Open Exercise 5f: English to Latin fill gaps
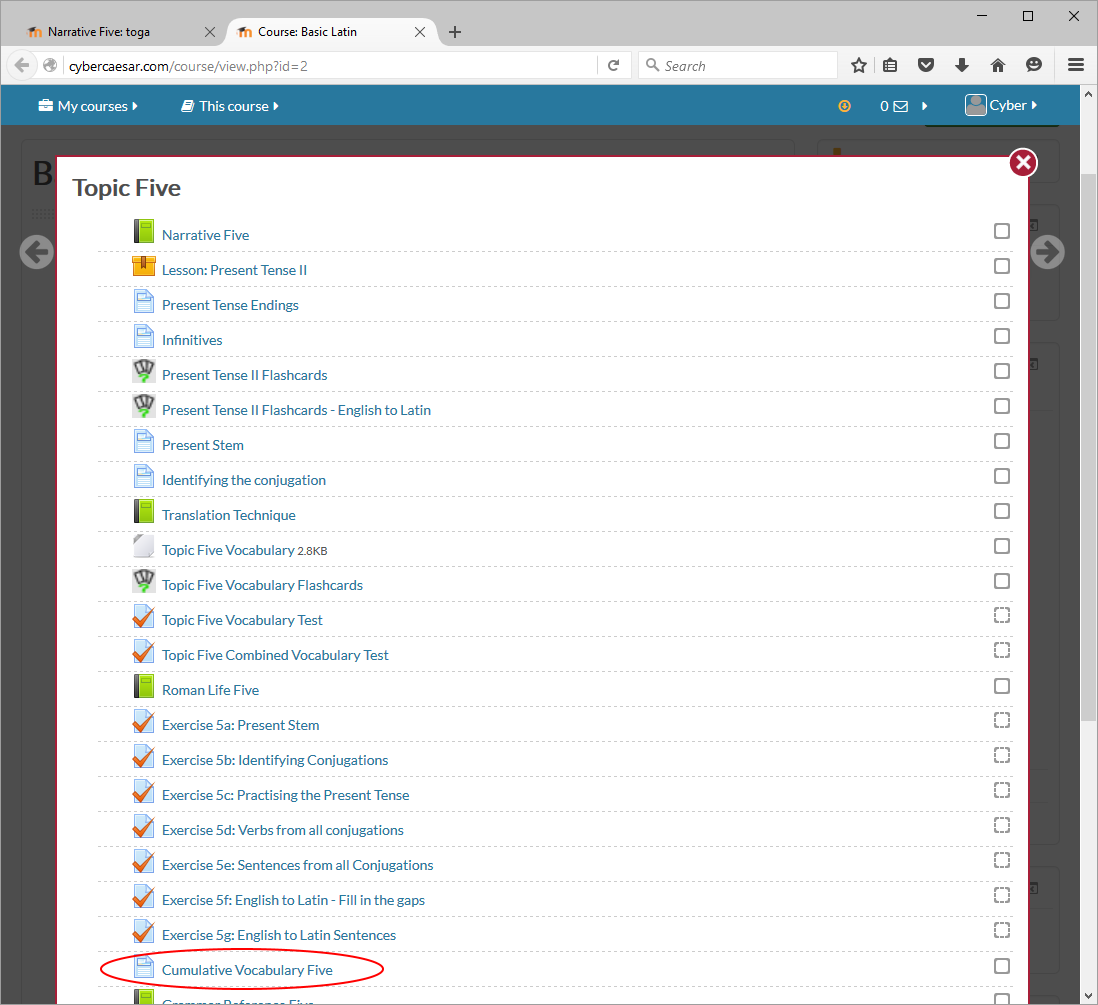This screenshot has height=1005, width=1098. (x=293, y=901)
